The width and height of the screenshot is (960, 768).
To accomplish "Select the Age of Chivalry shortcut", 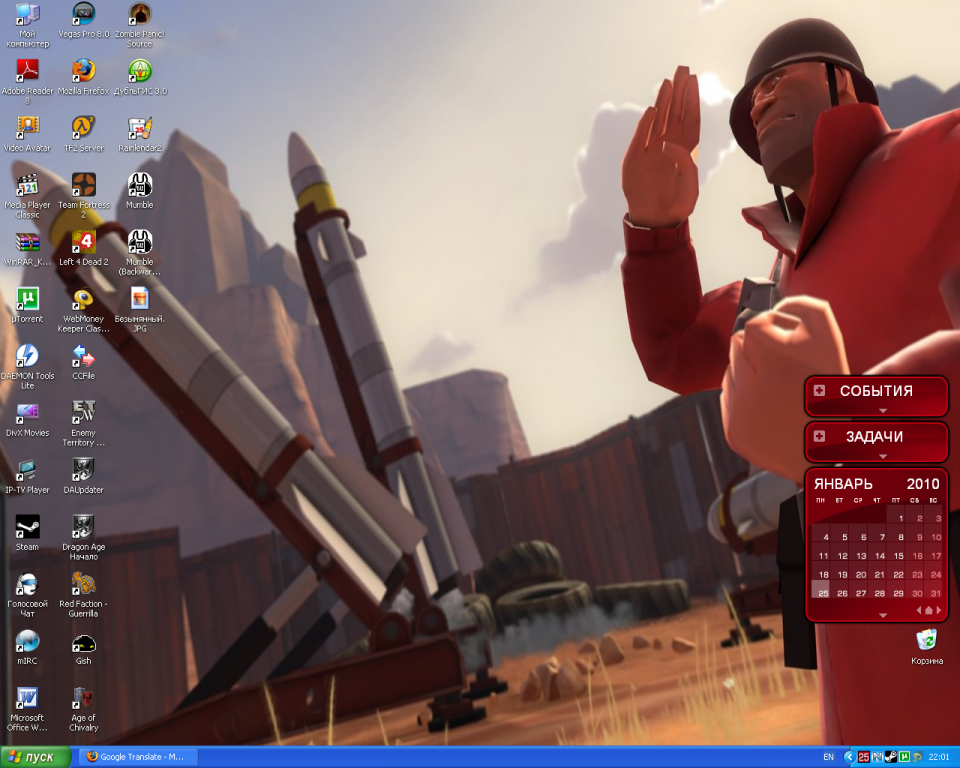I will pos(83,708).
